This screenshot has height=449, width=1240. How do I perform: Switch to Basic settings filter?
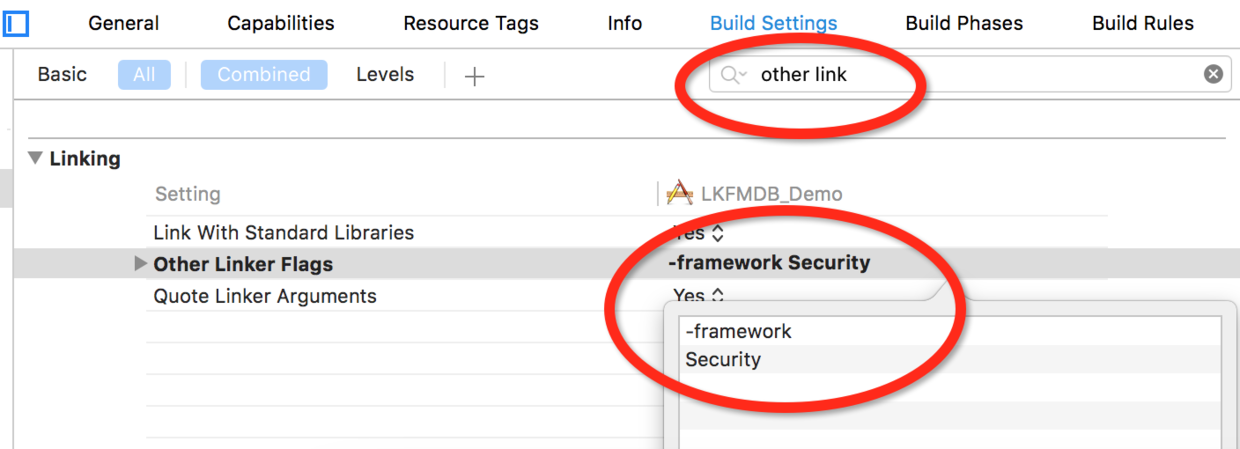62,75
